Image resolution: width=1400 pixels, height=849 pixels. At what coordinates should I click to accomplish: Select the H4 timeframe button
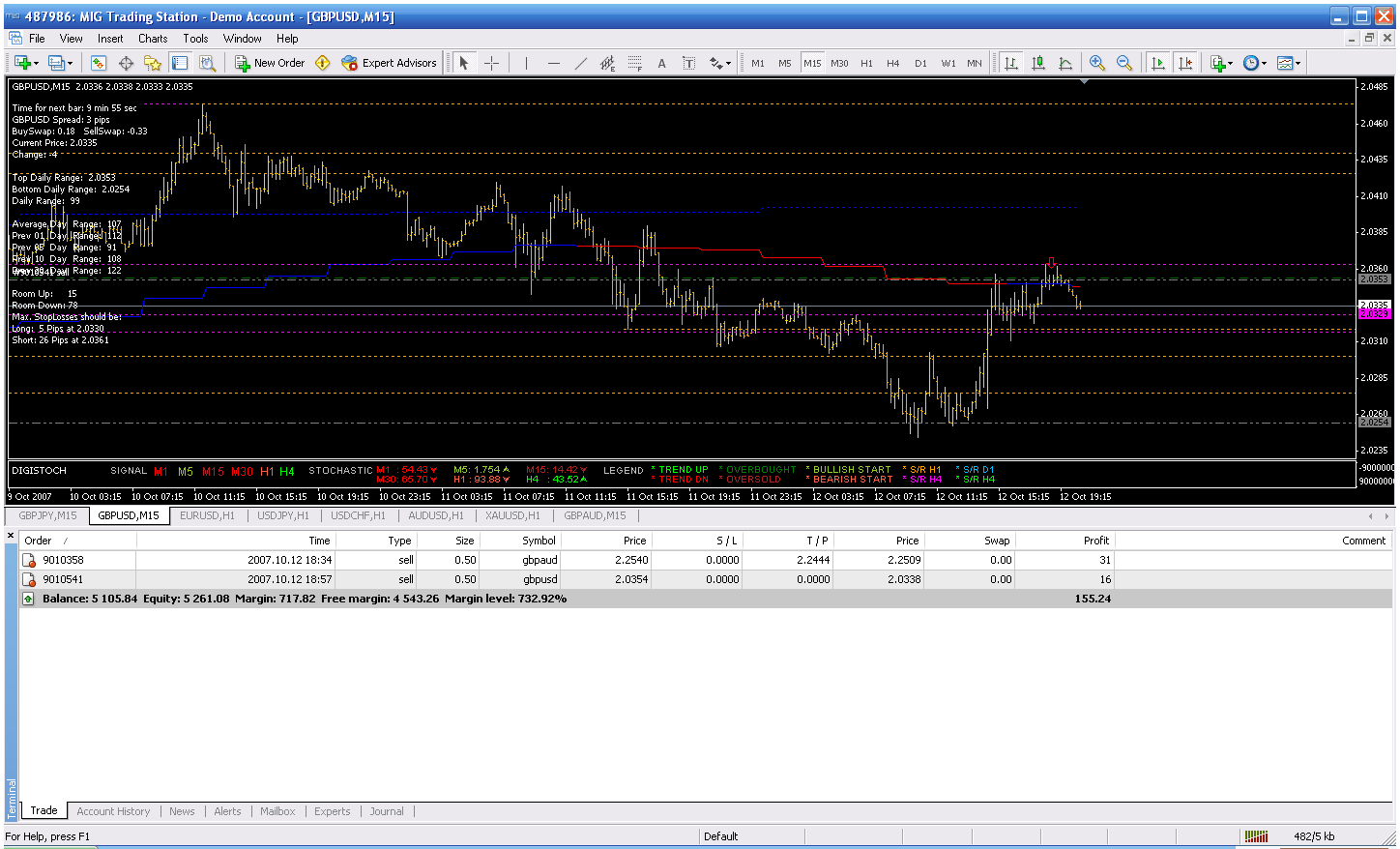[x=892, y=63]
